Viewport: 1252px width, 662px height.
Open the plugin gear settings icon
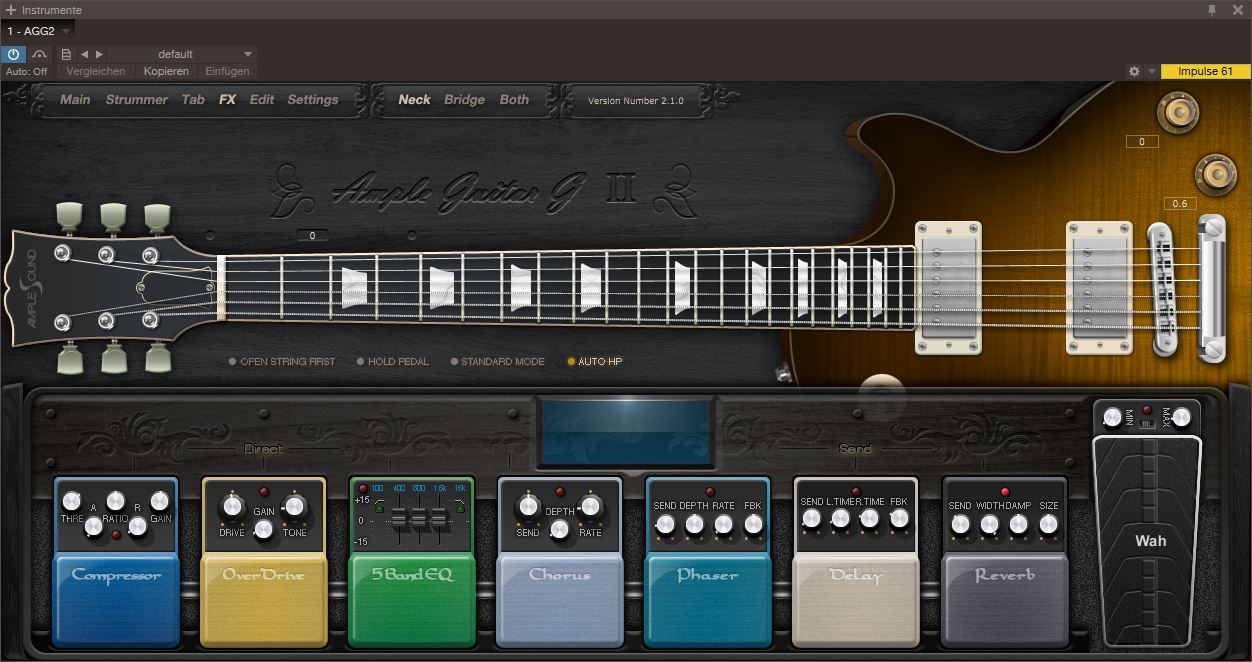(x=1134, y=72)
